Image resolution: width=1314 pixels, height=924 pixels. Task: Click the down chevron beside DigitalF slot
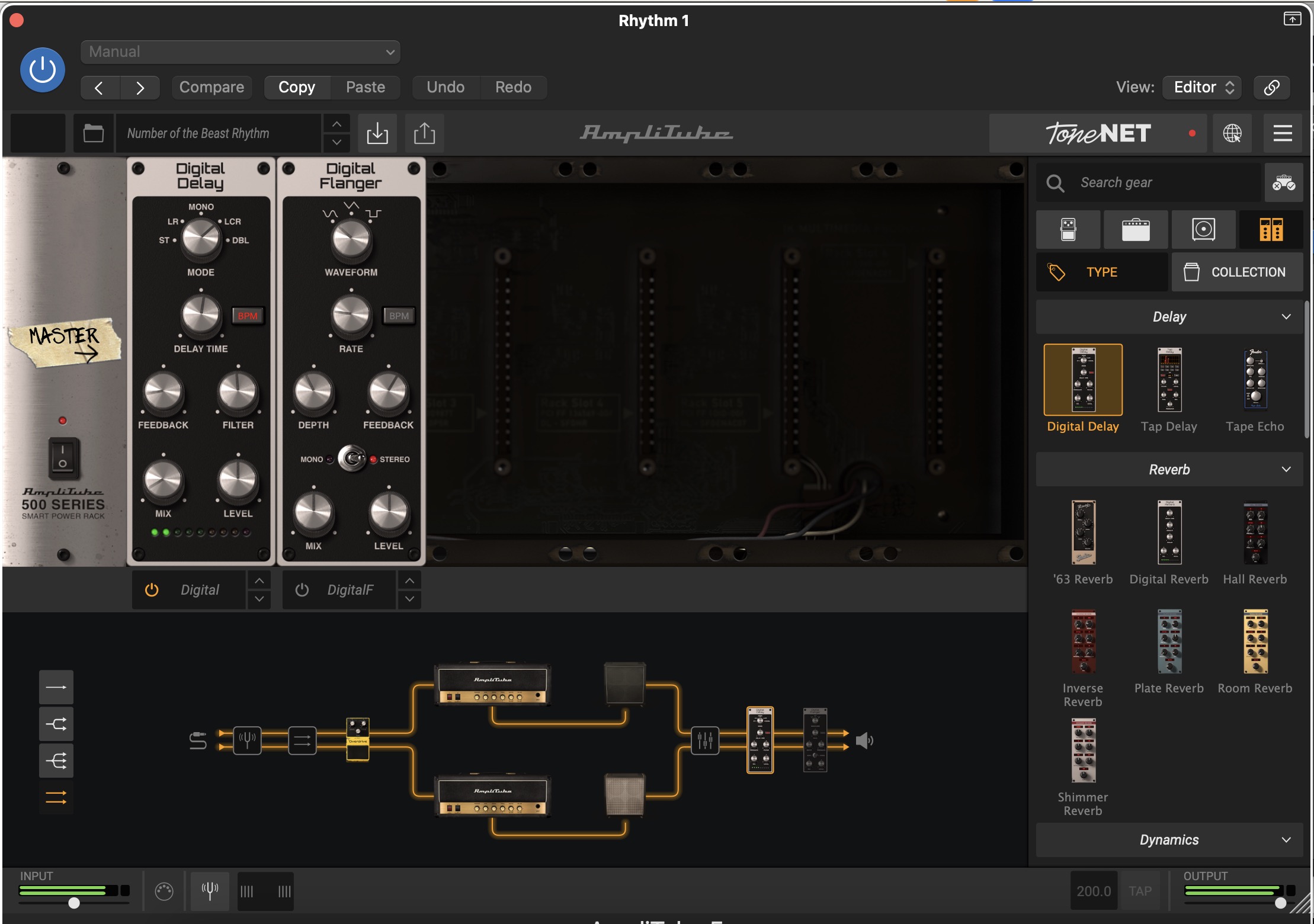(410, 599)
